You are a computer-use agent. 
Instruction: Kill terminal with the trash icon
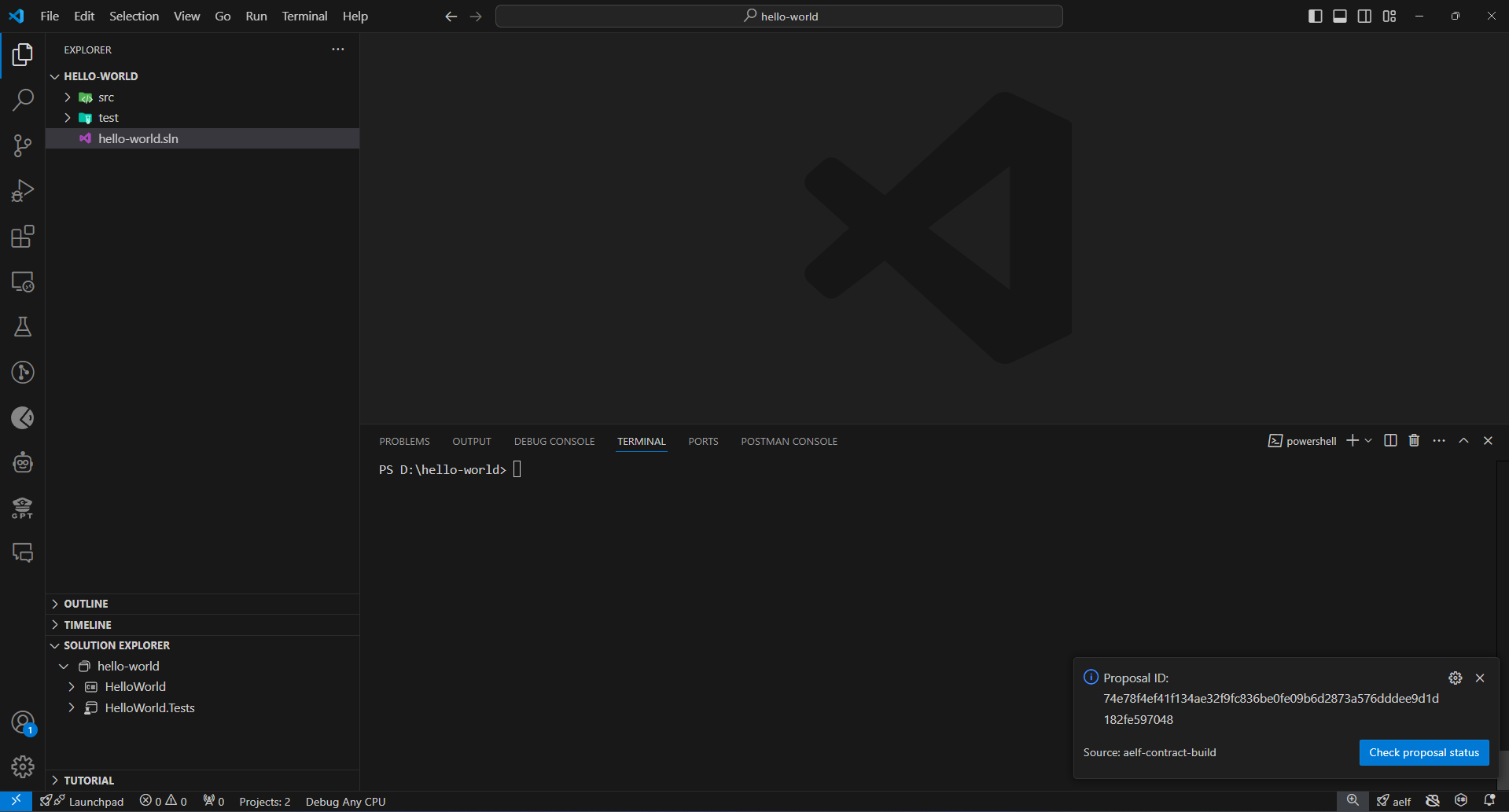1414,441
